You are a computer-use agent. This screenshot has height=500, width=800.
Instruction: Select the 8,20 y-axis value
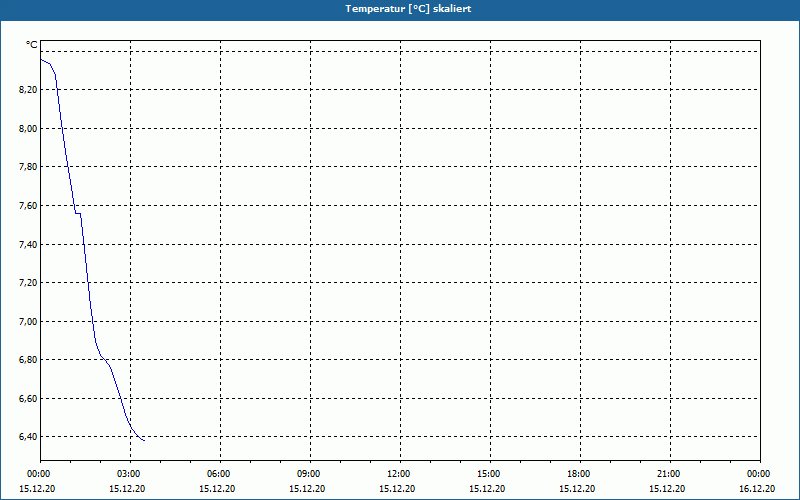28,90
